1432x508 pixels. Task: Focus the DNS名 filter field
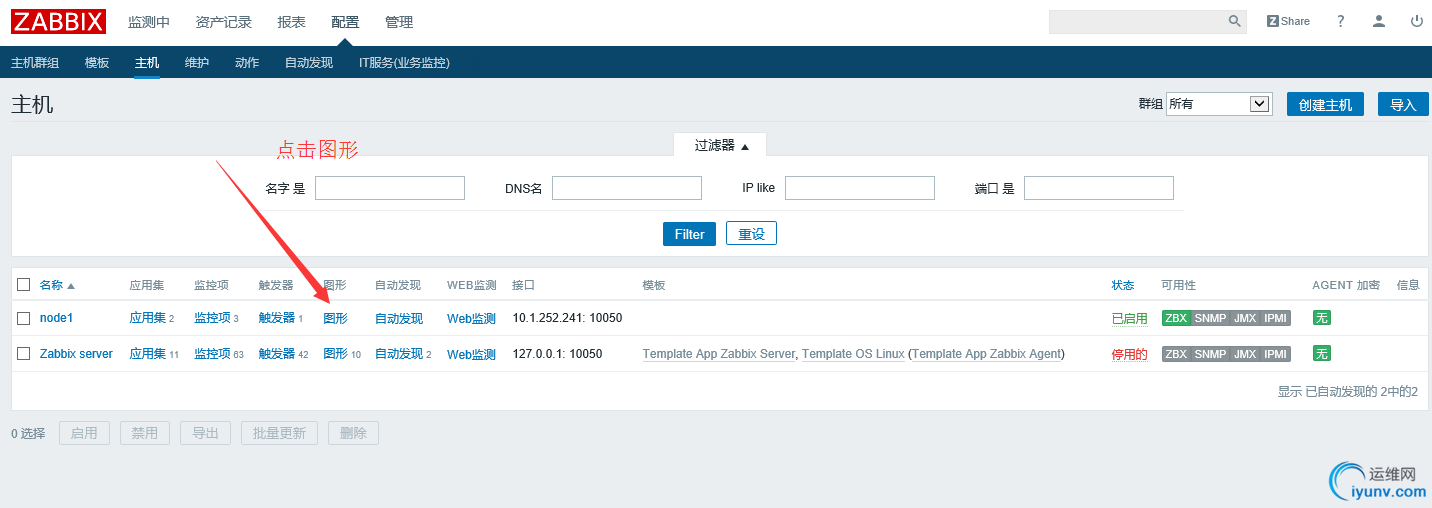tap(627, 188)
